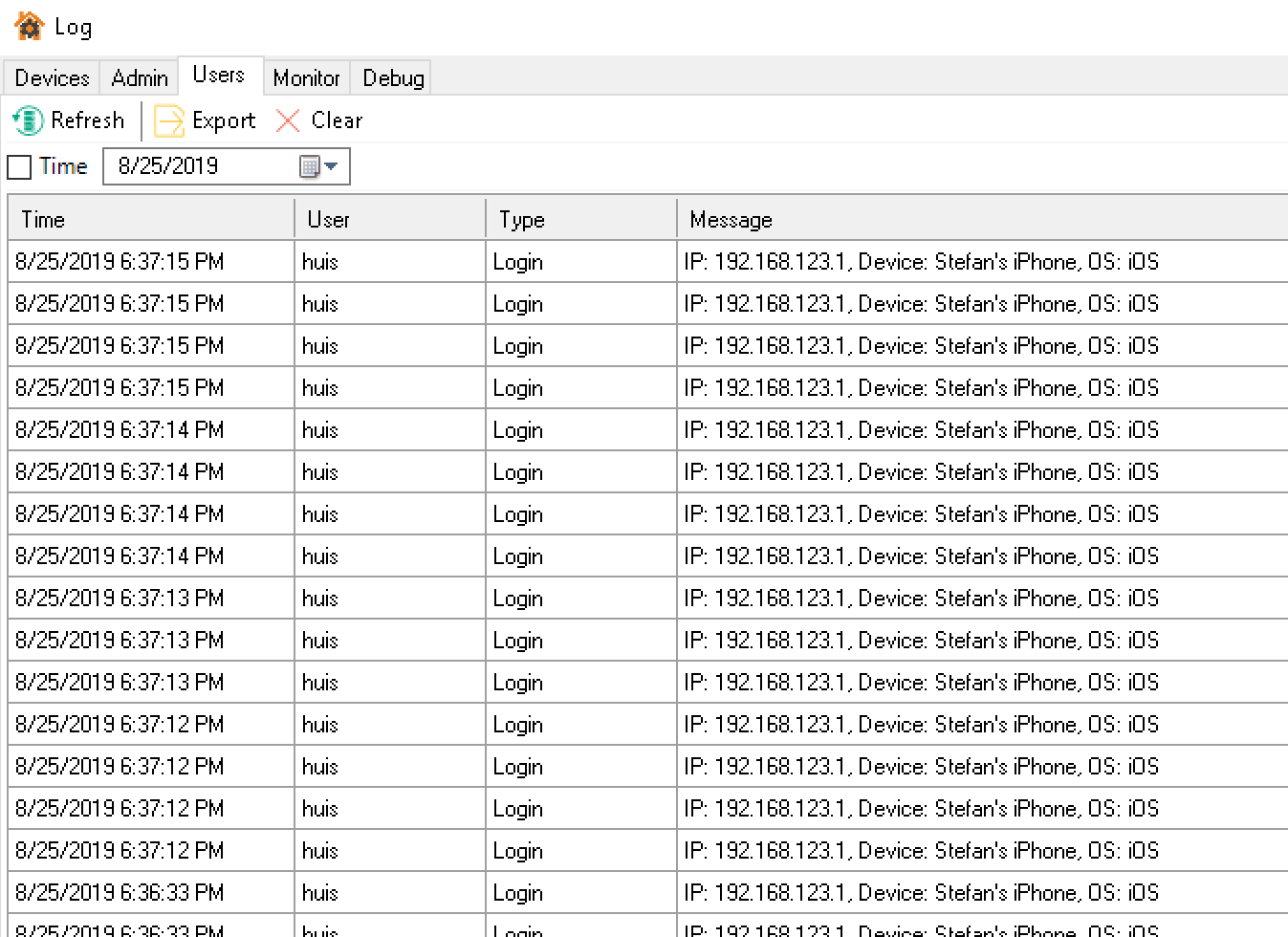Open the Debug tab
Screen dimensions: 1288x937
393,77
